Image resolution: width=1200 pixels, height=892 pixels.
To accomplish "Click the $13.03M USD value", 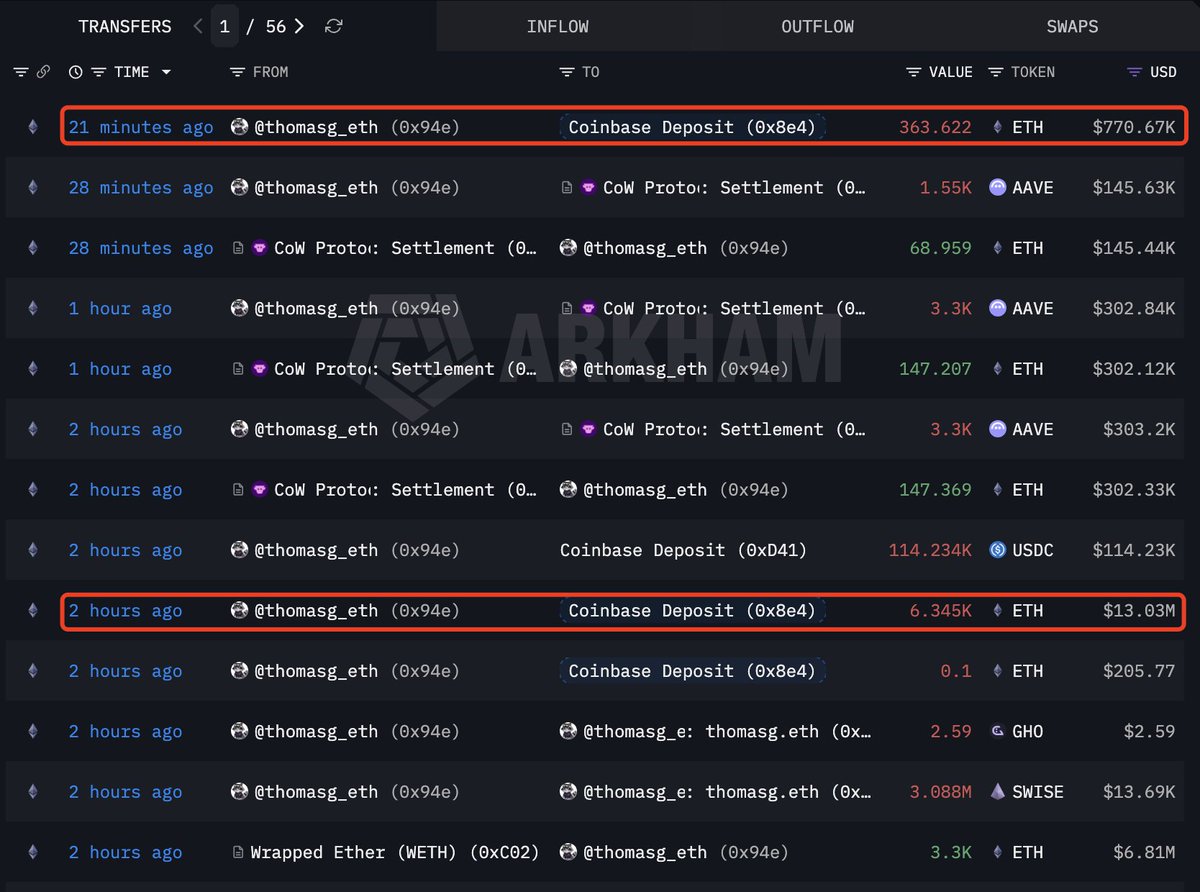I will (x=1139, y=611).
